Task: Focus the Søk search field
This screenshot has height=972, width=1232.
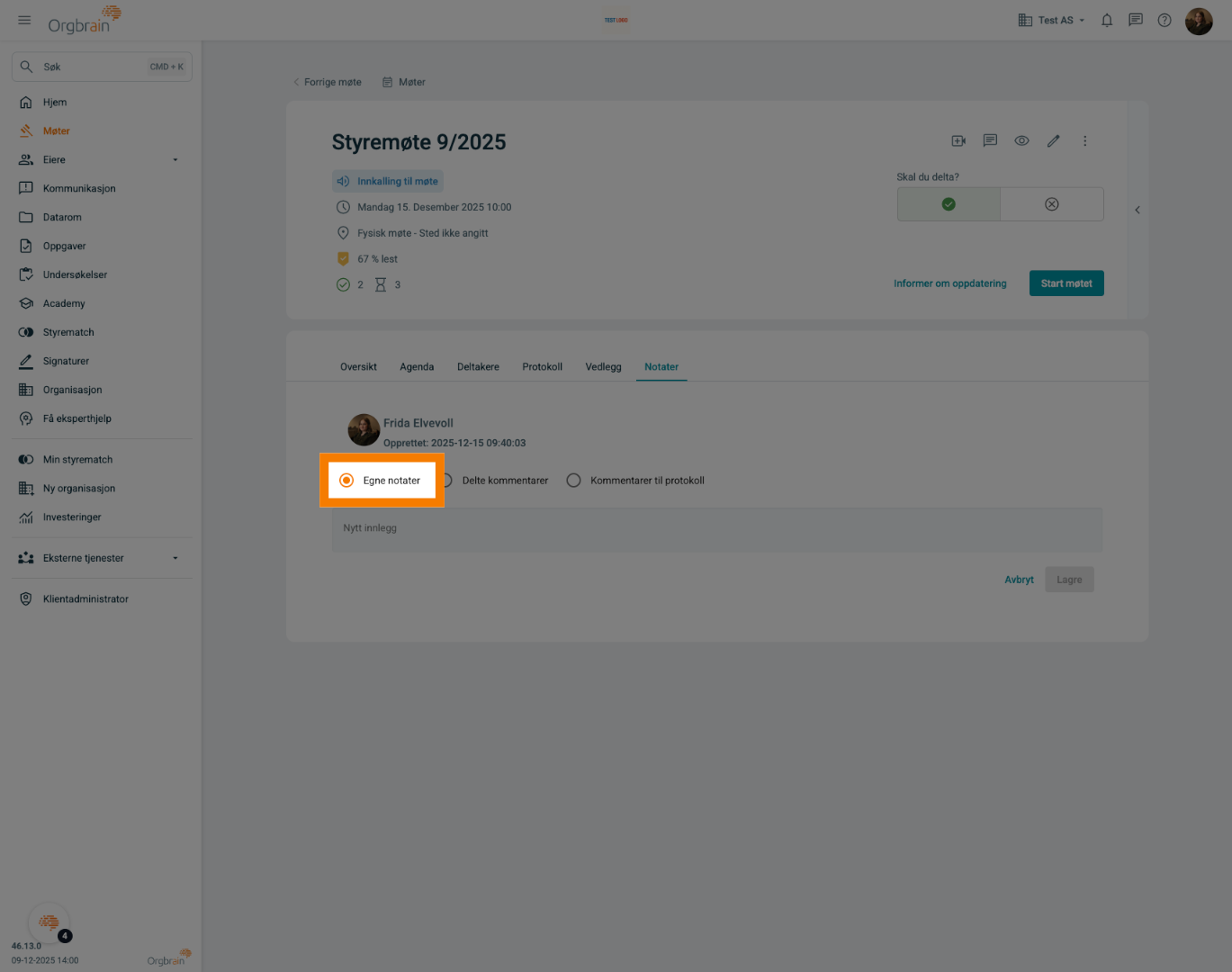Action: [x=102, y=67]
